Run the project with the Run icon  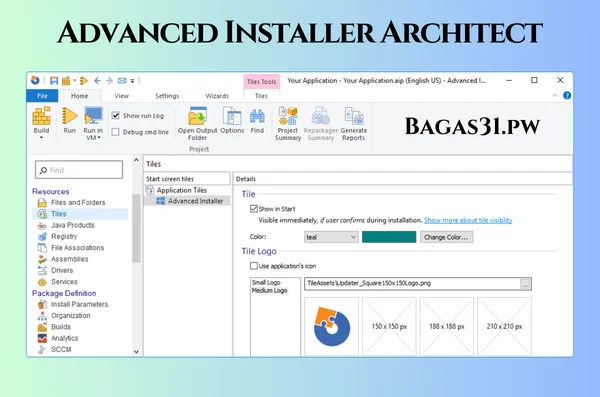(x=69, y=116)
